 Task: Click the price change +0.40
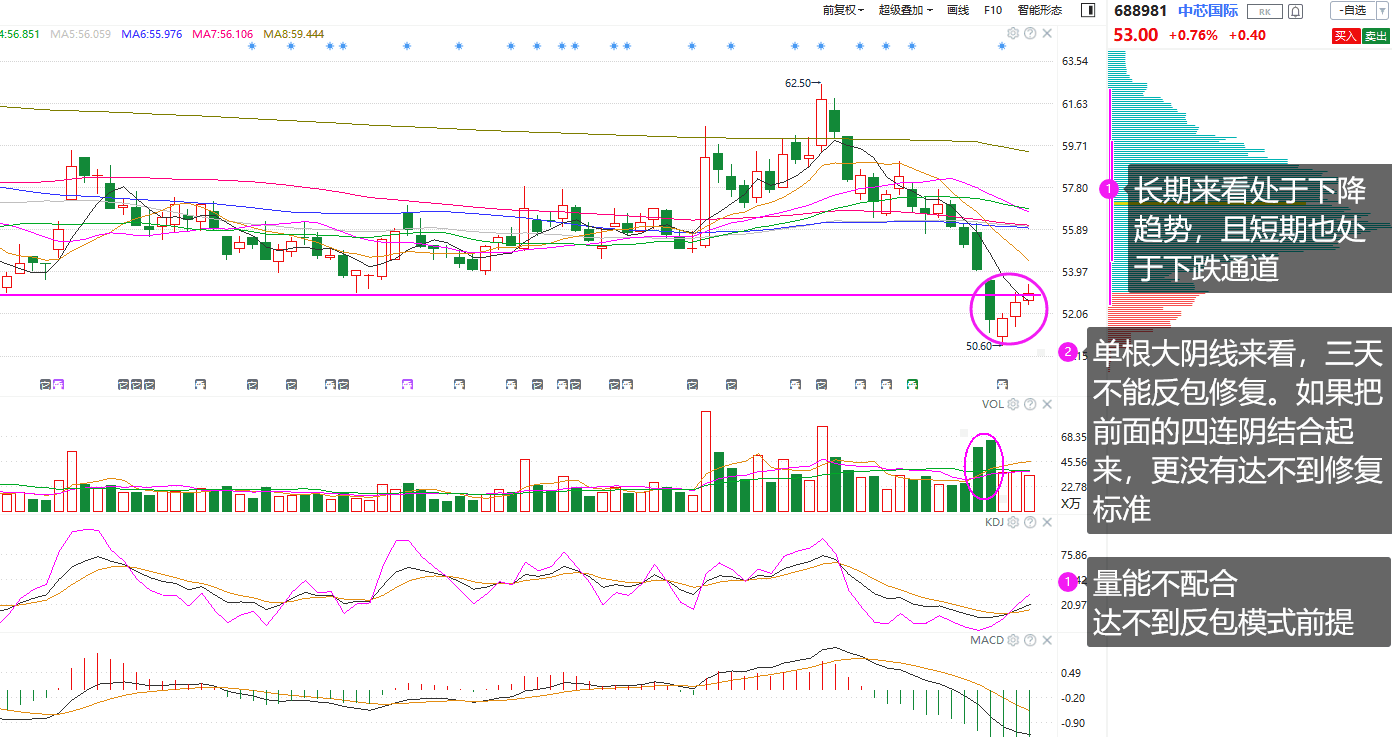click(x=1247, y=35)
